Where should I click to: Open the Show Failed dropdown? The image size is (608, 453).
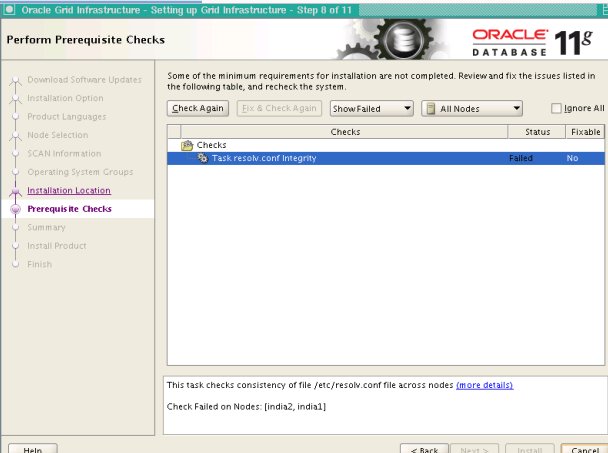(x=371, y=109)
